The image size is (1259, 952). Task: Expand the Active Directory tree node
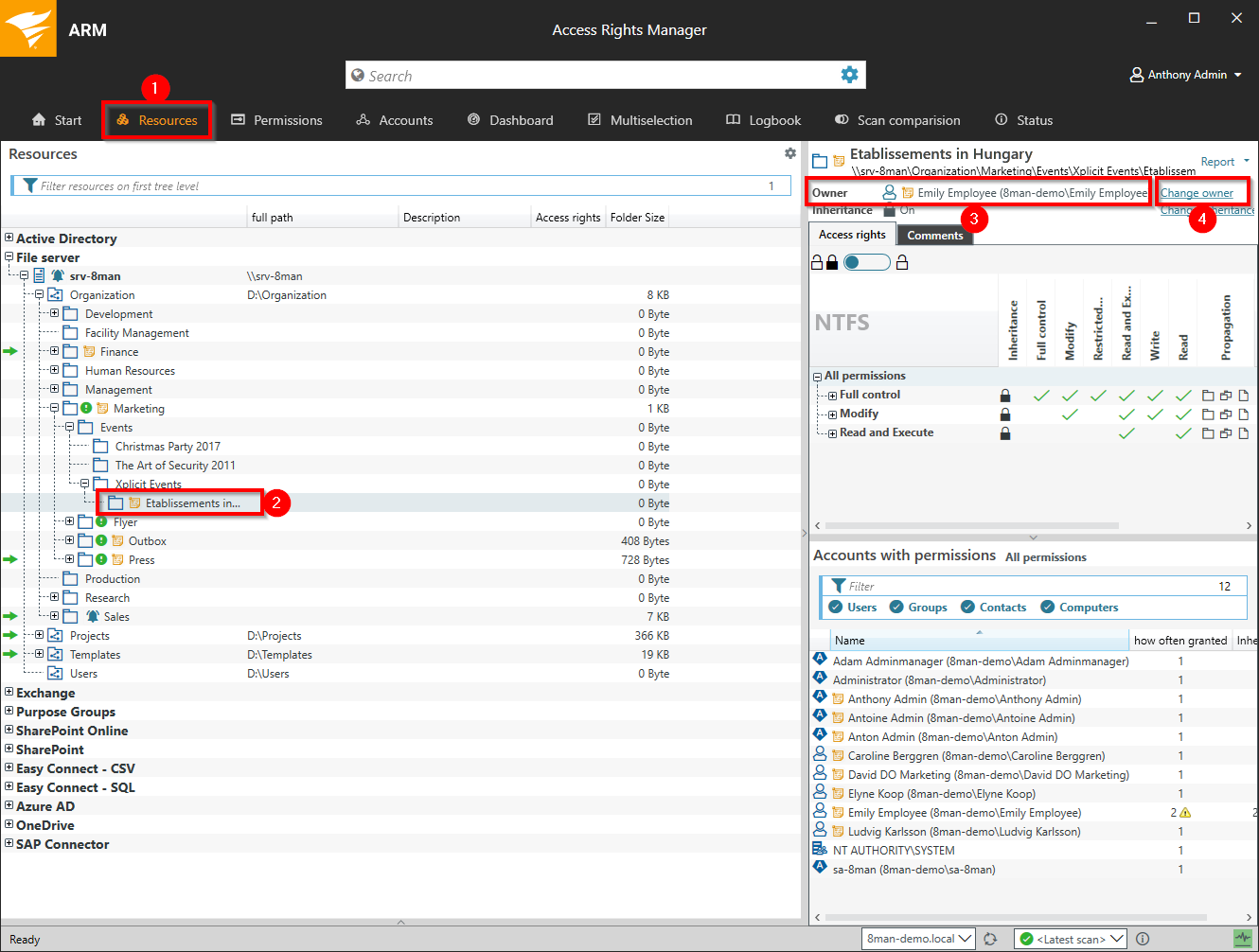pyautogui.click(x=9, y=238)
